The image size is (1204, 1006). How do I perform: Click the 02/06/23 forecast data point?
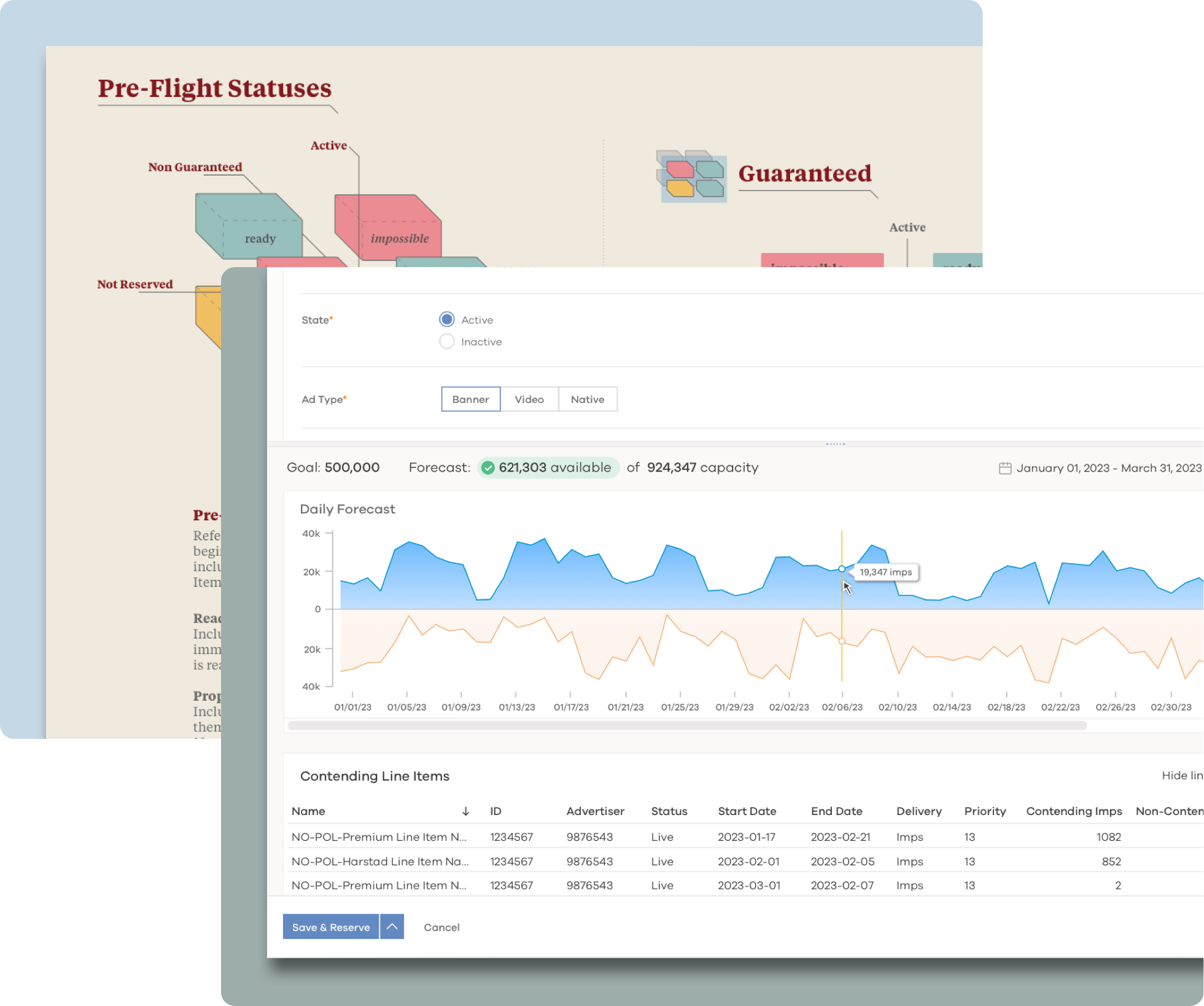coord(842,569)
